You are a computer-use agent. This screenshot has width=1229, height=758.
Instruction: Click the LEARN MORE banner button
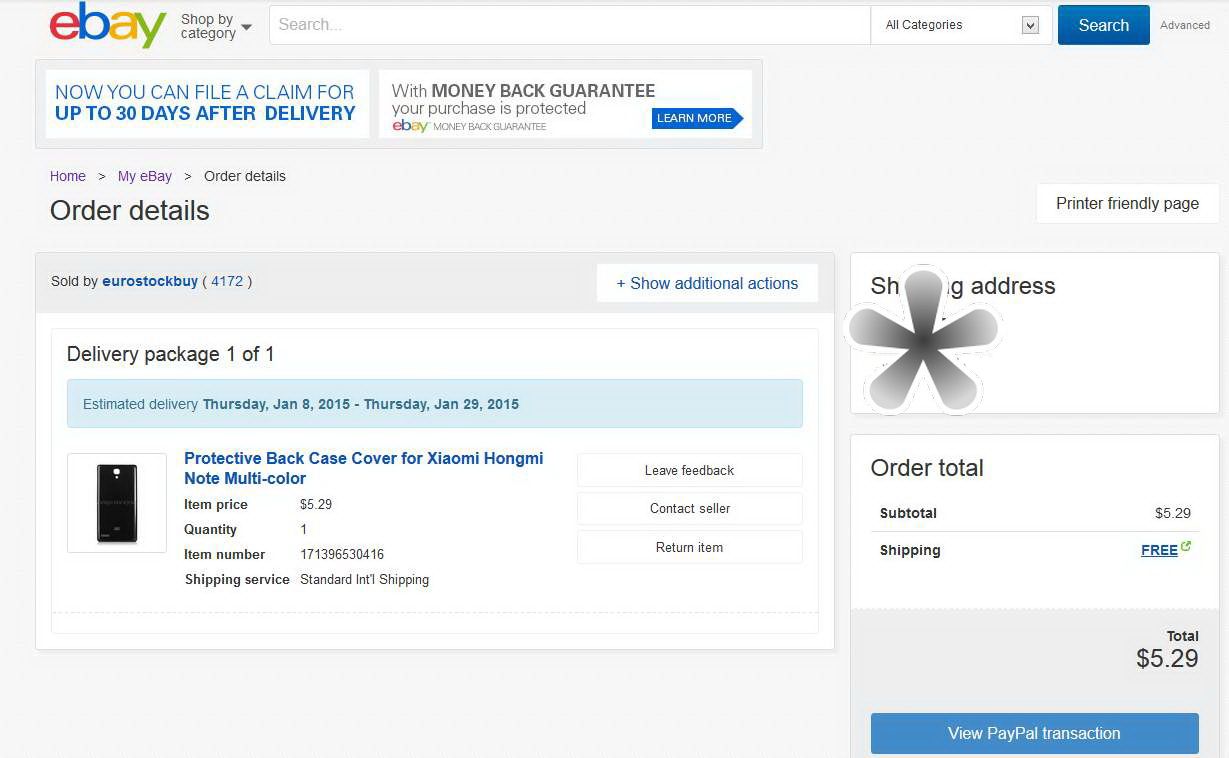pyautogui.click(x=697, y=118)
